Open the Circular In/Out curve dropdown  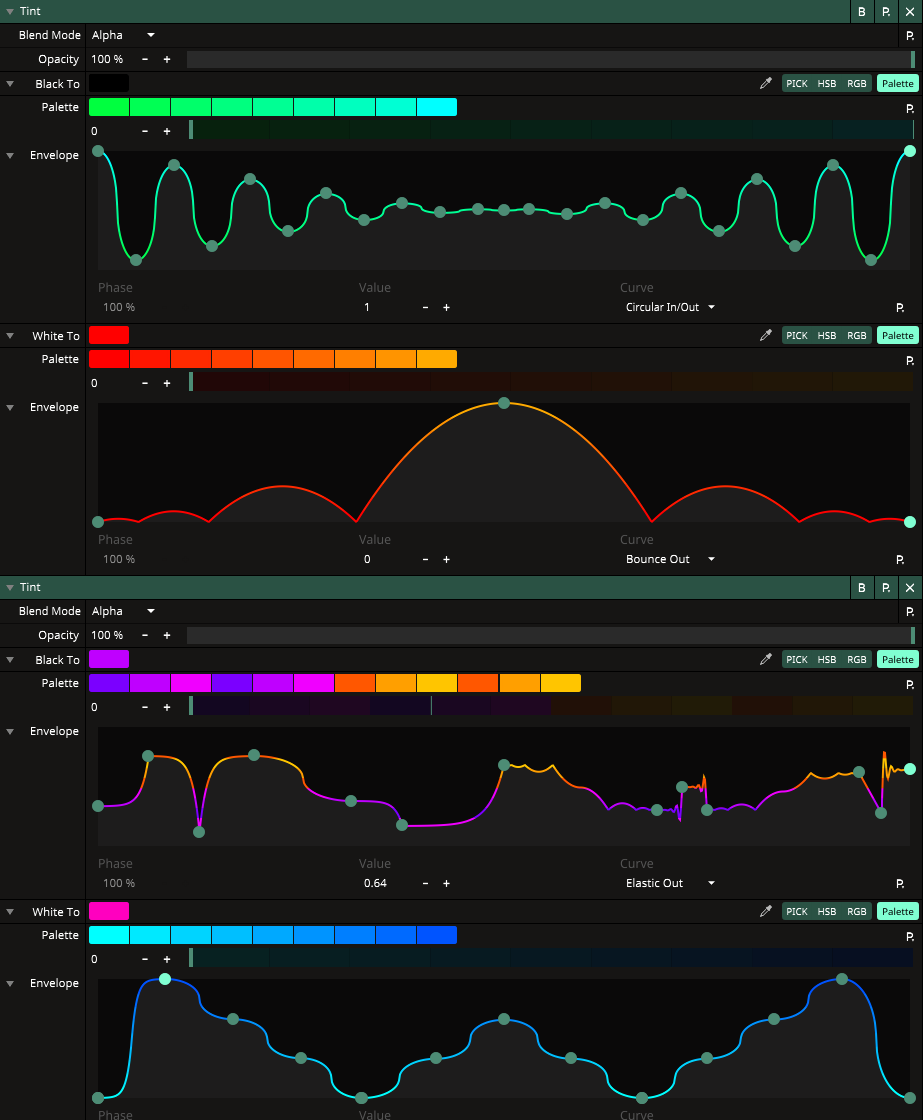pos(670,308)
